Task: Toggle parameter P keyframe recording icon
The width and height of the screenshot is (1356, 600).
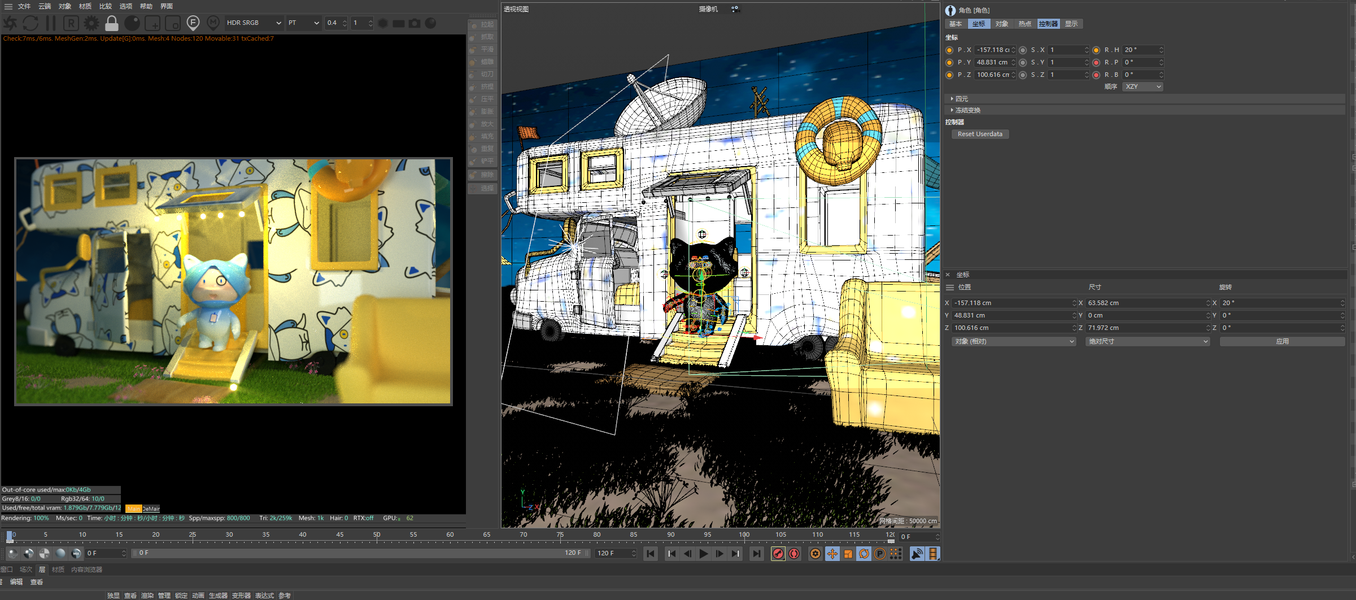Action: click(880, 553)
